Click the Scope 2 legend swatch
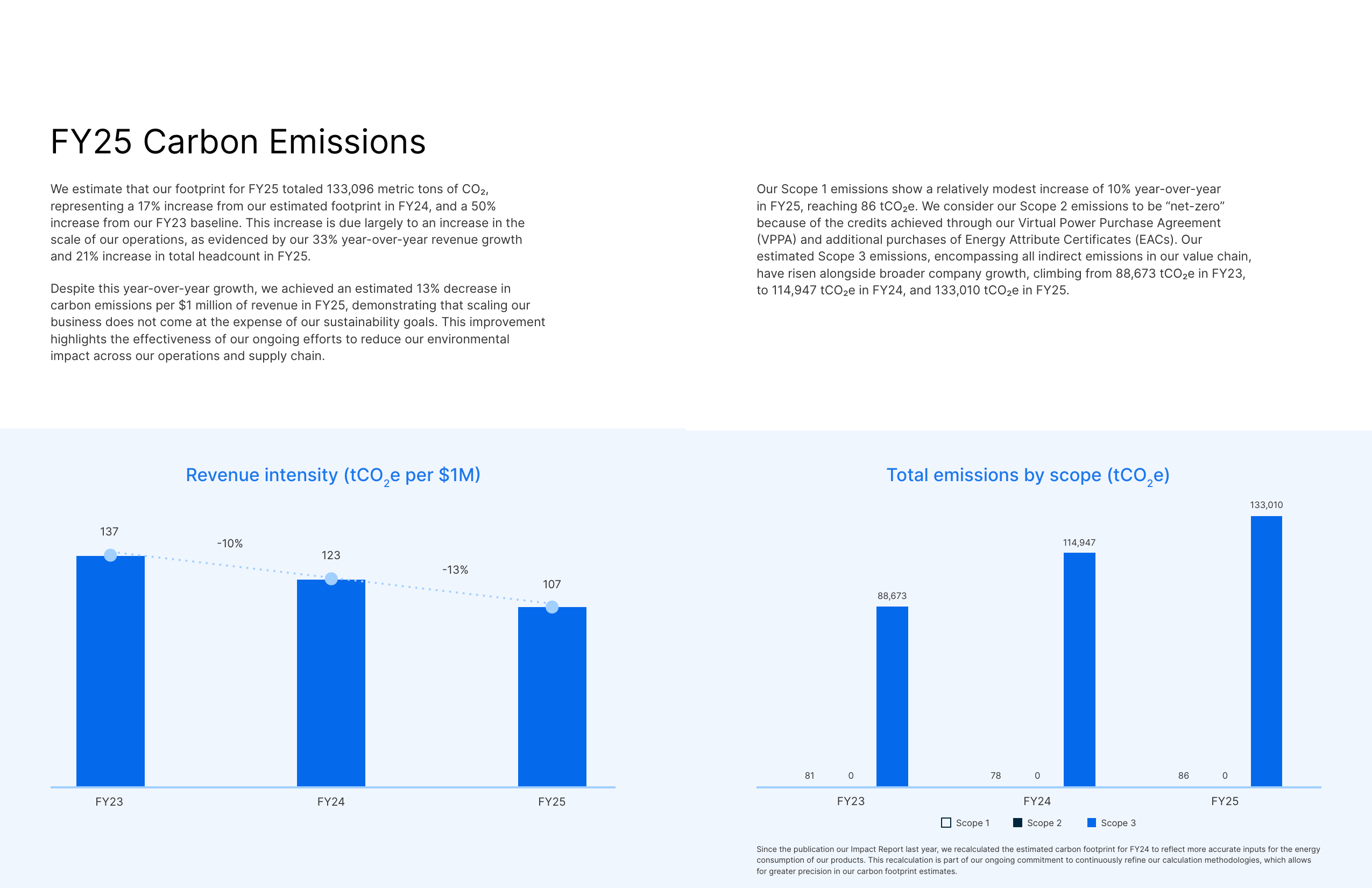This screenshot has width=1372, height=888. click(x=1017, y=823)
